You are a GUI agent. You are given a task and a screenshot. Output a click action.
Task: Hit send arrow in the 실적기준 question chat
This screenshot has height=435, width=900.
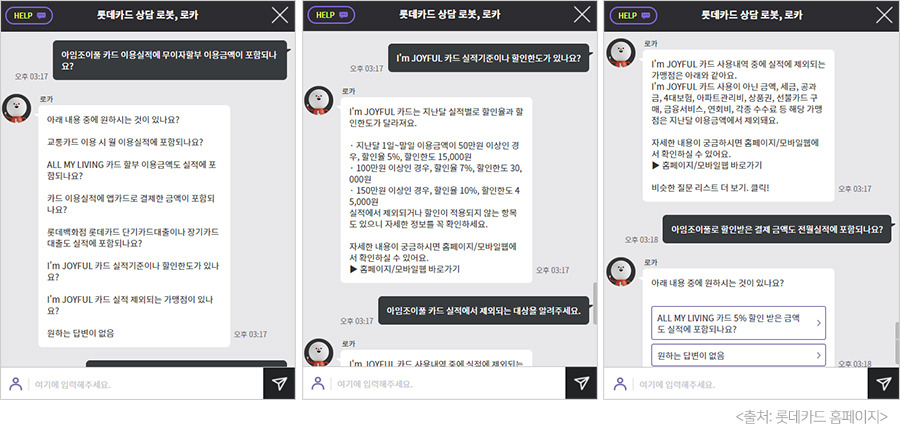(581, 383)
